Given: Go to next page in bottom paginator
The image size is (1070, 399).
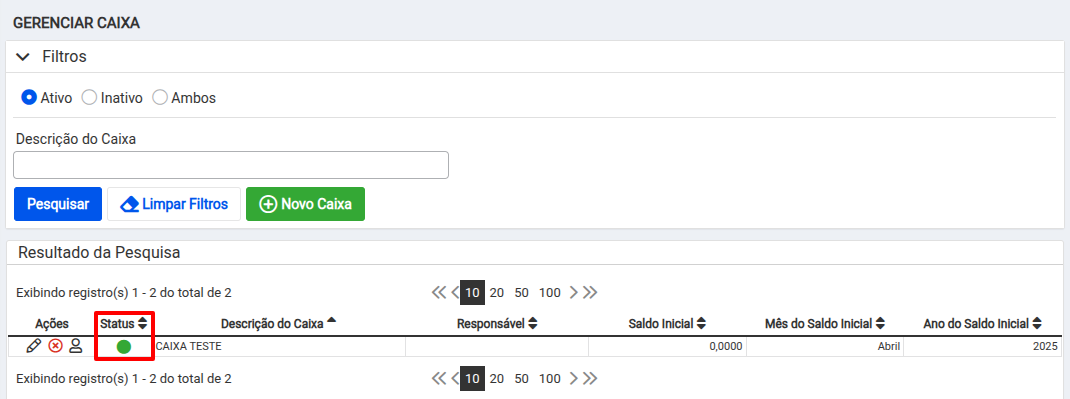Looking at the screenshot, I should click(x=574, y=379).
